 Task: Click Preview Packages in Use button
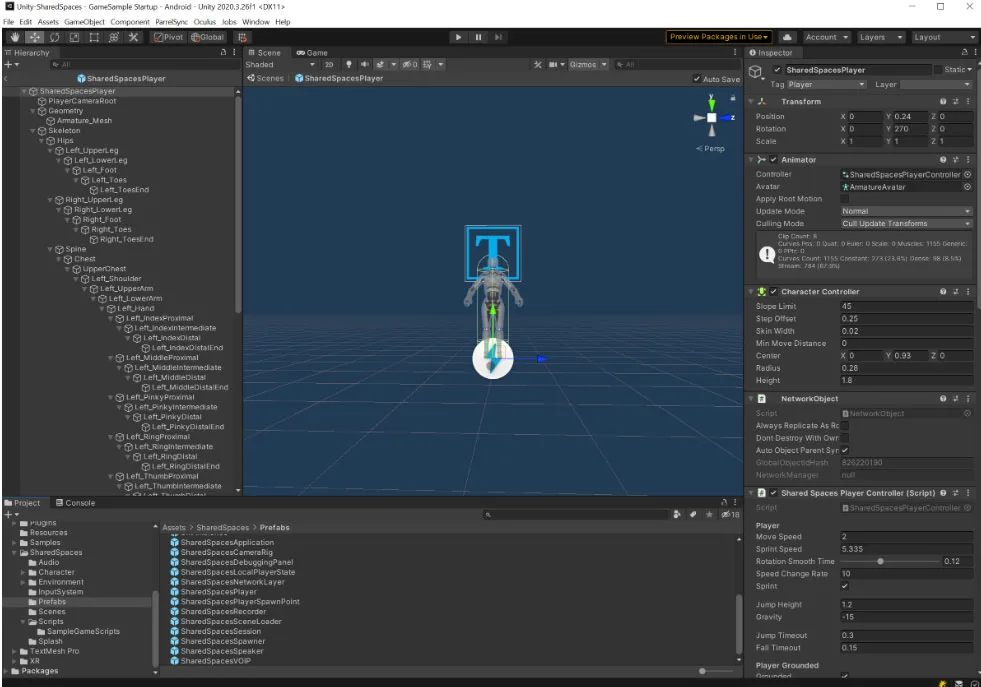click(719, 37)
